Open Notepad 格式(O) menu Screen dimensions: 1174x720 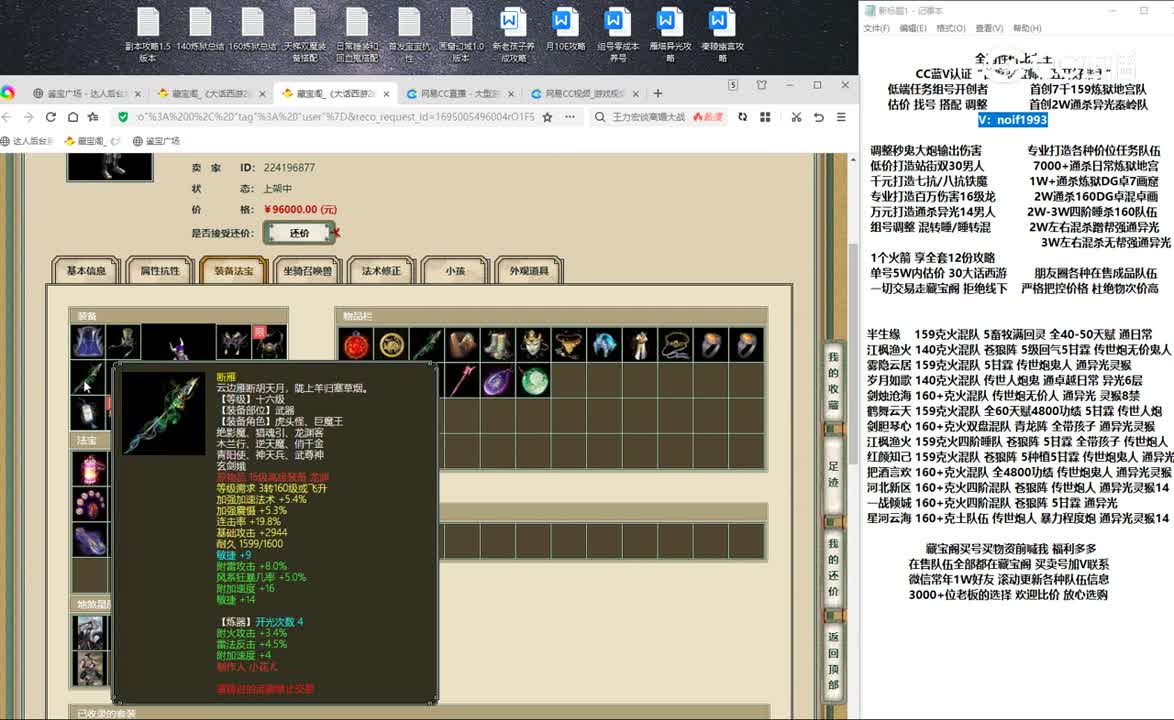point(951,28)
